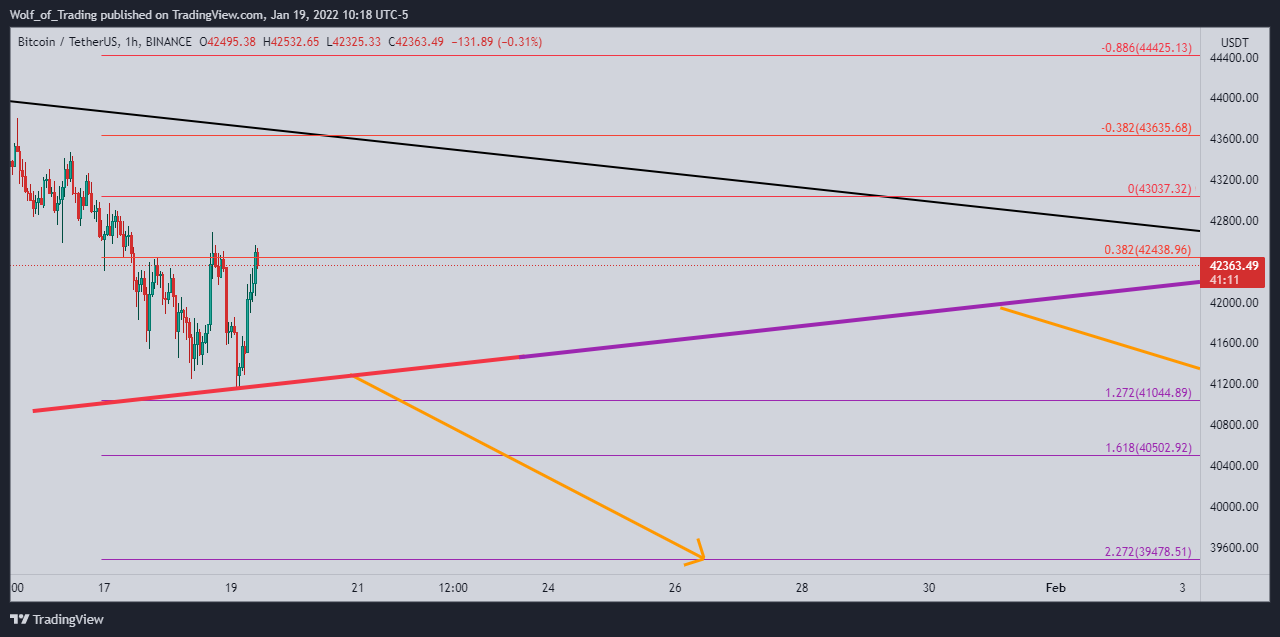Screen dimensions: 1280x637
Task: Click the USDT currency label on price axis
Action: [x=1235, y=42]
